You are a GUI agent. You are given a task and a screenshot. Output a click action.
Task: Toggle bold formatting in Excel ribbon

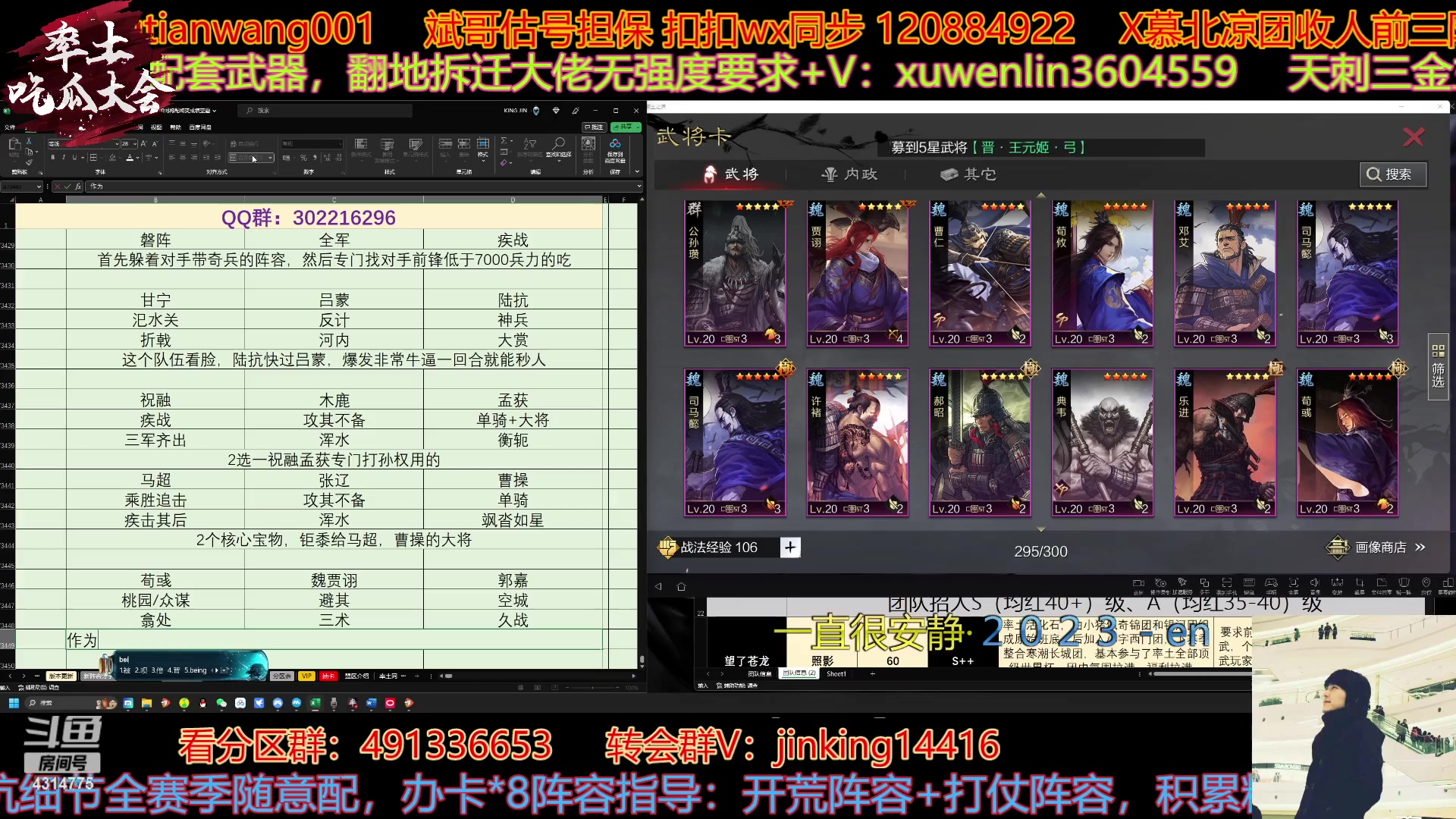tap(52, 158)
